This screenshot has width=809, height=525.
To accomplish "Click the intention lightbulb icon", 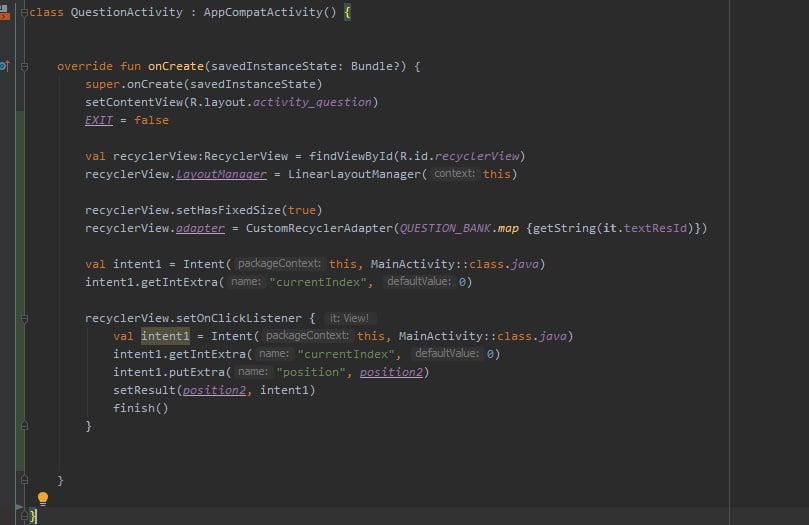I will pos(43,498).
